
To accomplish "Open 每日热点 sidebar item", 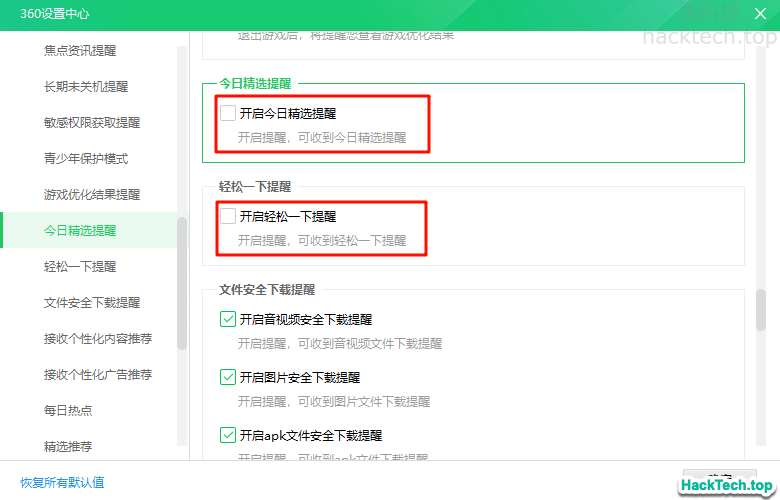I will (68, 411).
